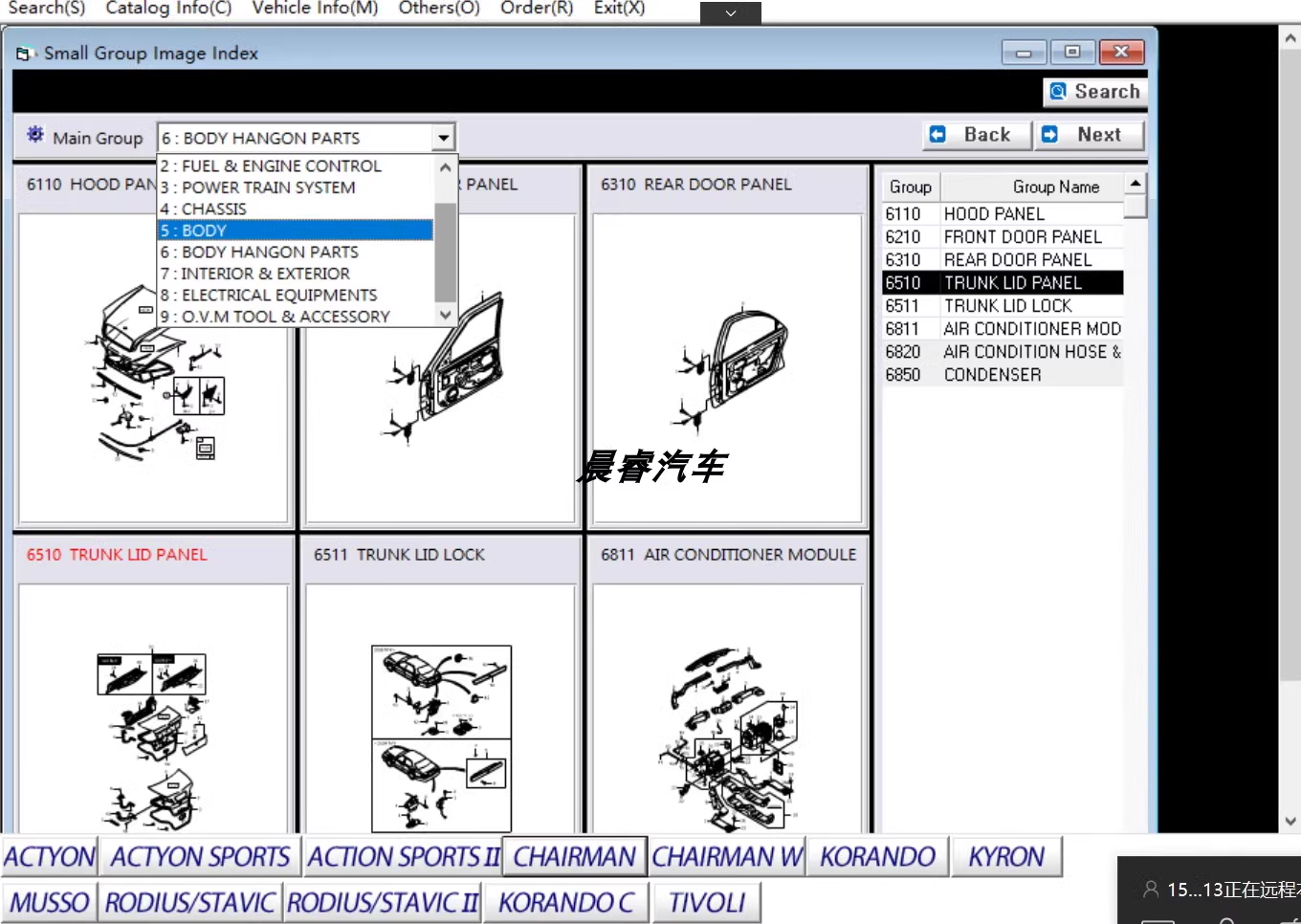Click the dropdown list scroll down arrow
Viewport: 1301px width, 924px height.
point(445,315)
